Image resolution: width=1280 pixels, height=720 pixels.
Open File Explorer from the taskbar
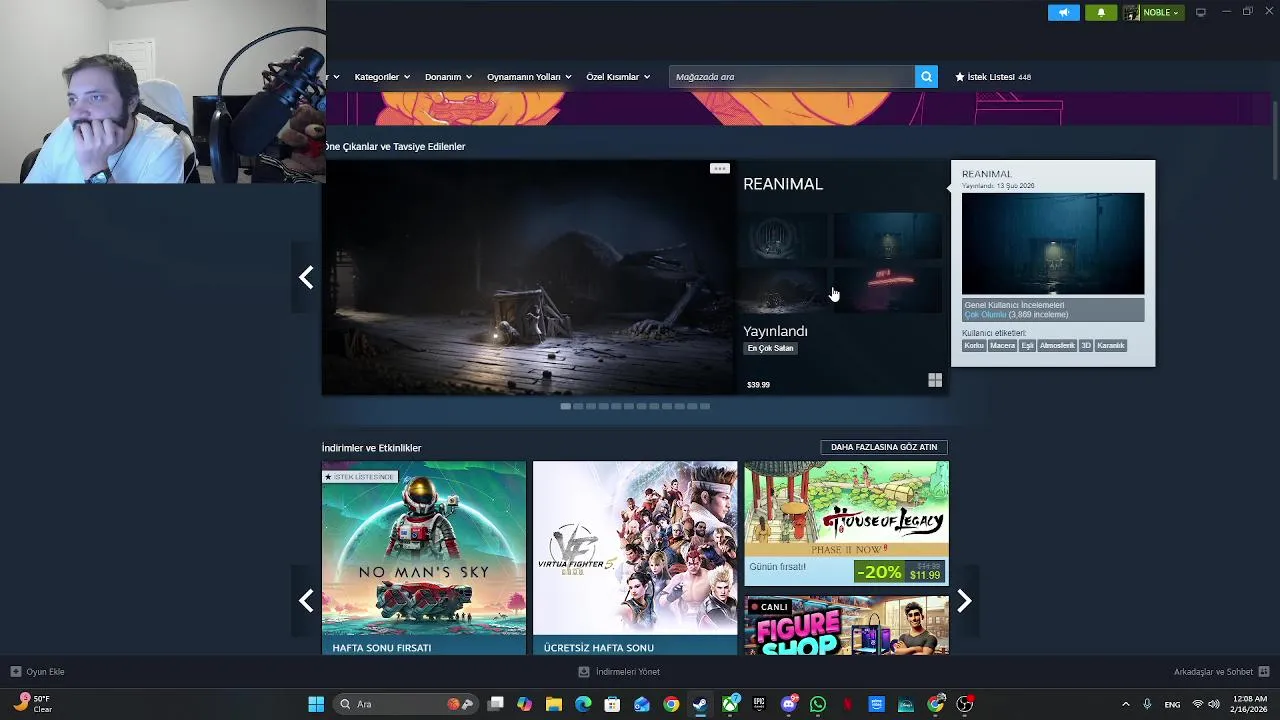[553, 704]
